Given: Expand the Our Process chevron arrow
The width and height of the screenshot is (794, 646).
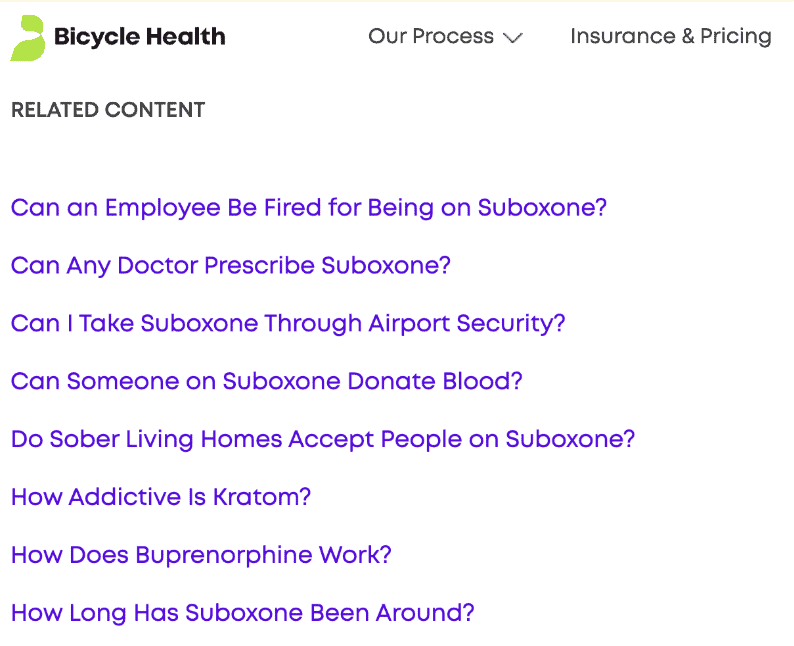Looking at the screenshot, I should tap(512, 38).
